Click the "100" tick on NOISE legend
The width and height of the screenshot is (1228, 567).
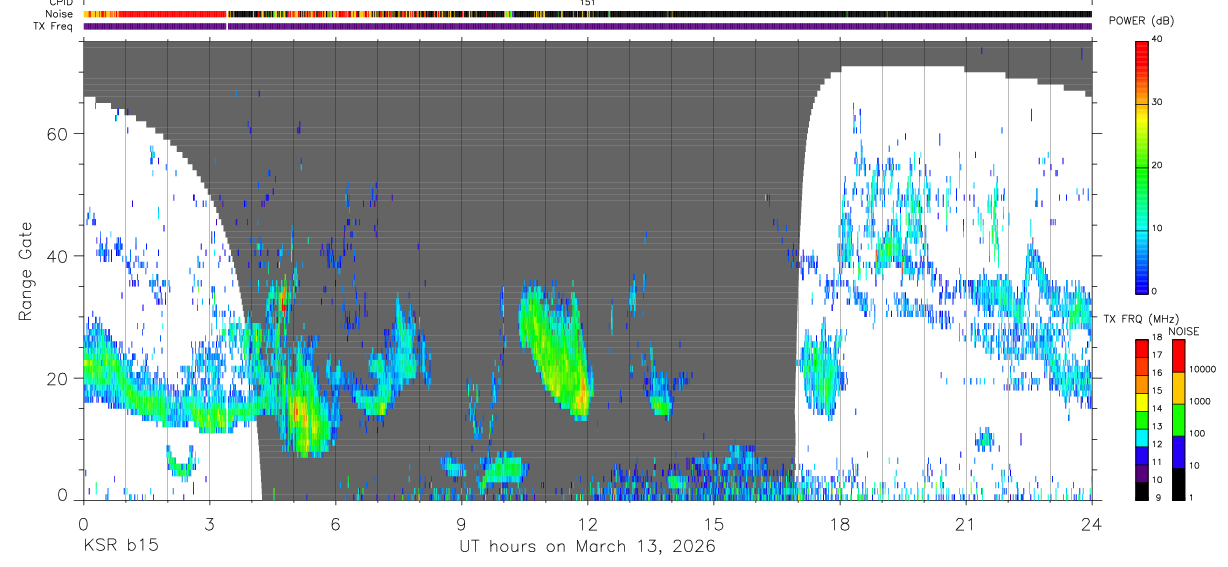pos(1196,434)
